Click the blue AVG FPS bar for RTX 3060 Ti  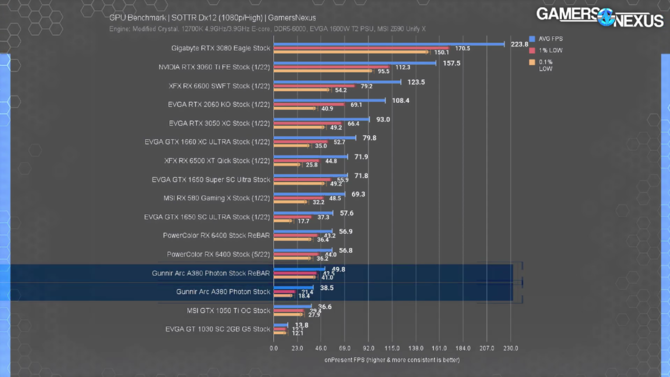pyautogui.click(x=355, y=63)
